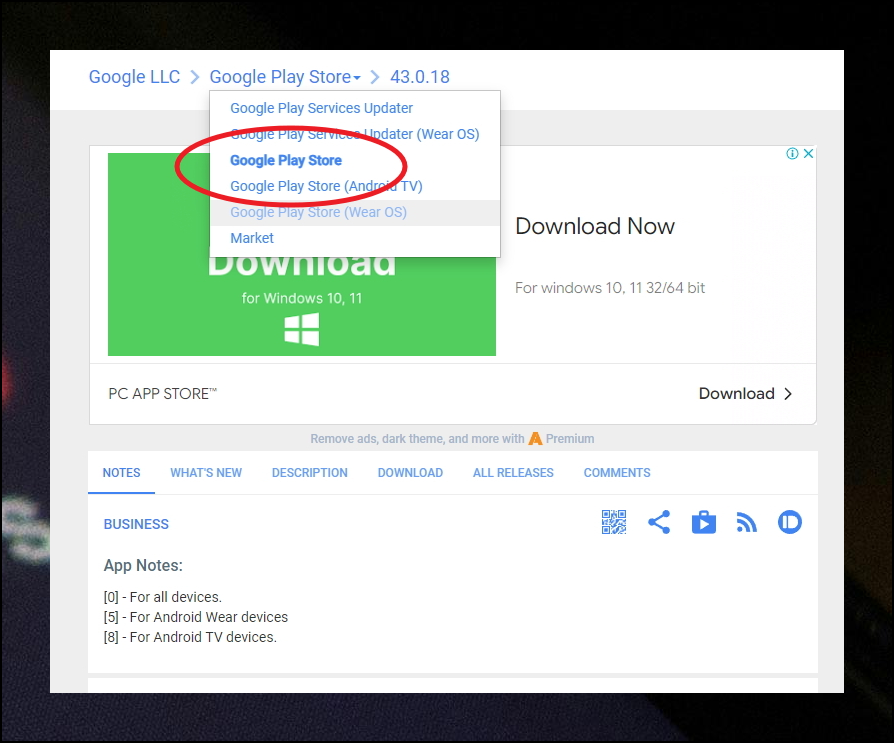Click the Download Now ad heading
This screenshot has height=743, width=894.
[x=595, y=226]
